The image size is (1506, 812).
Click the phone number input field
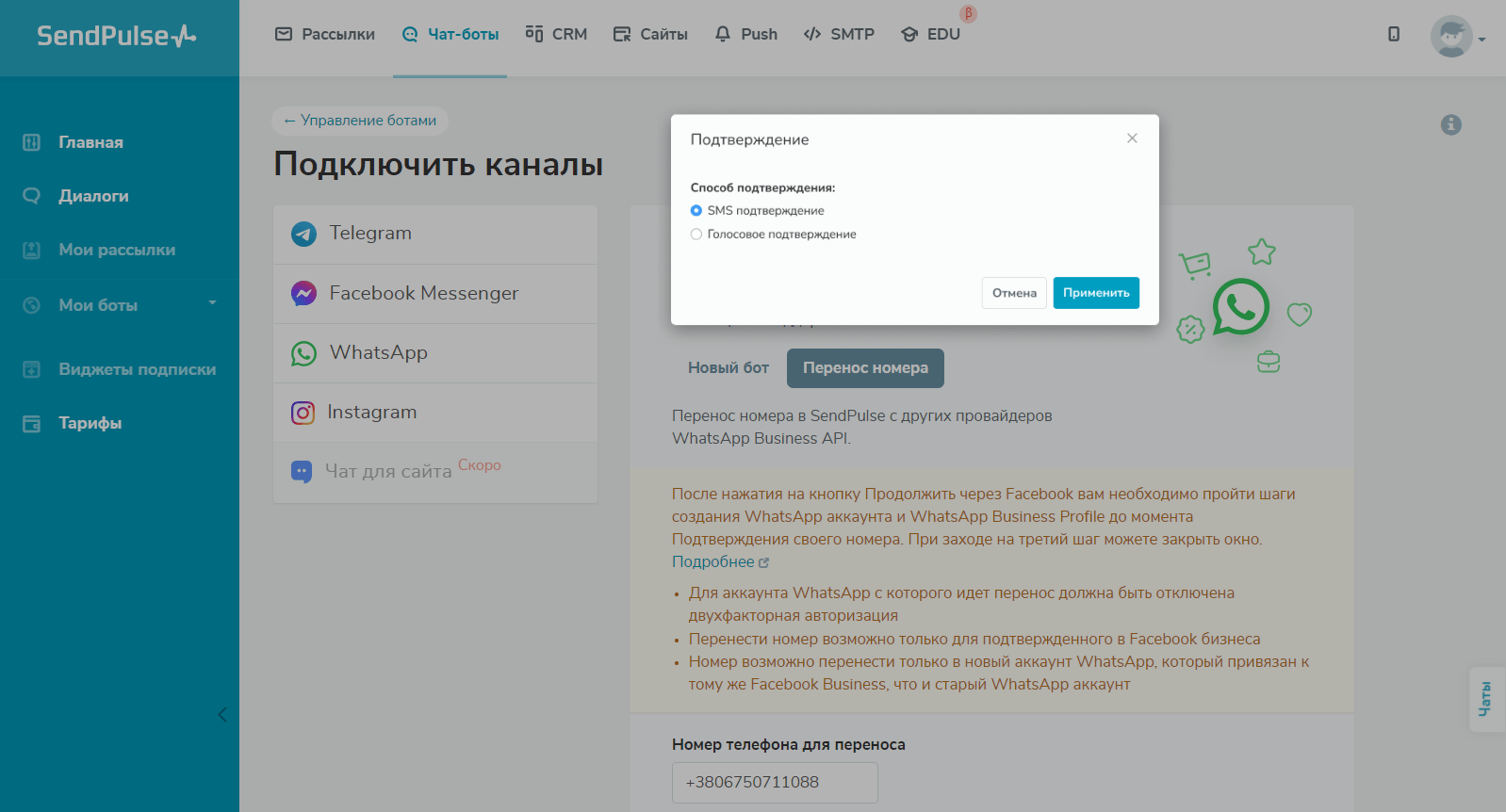coord(775,783)
